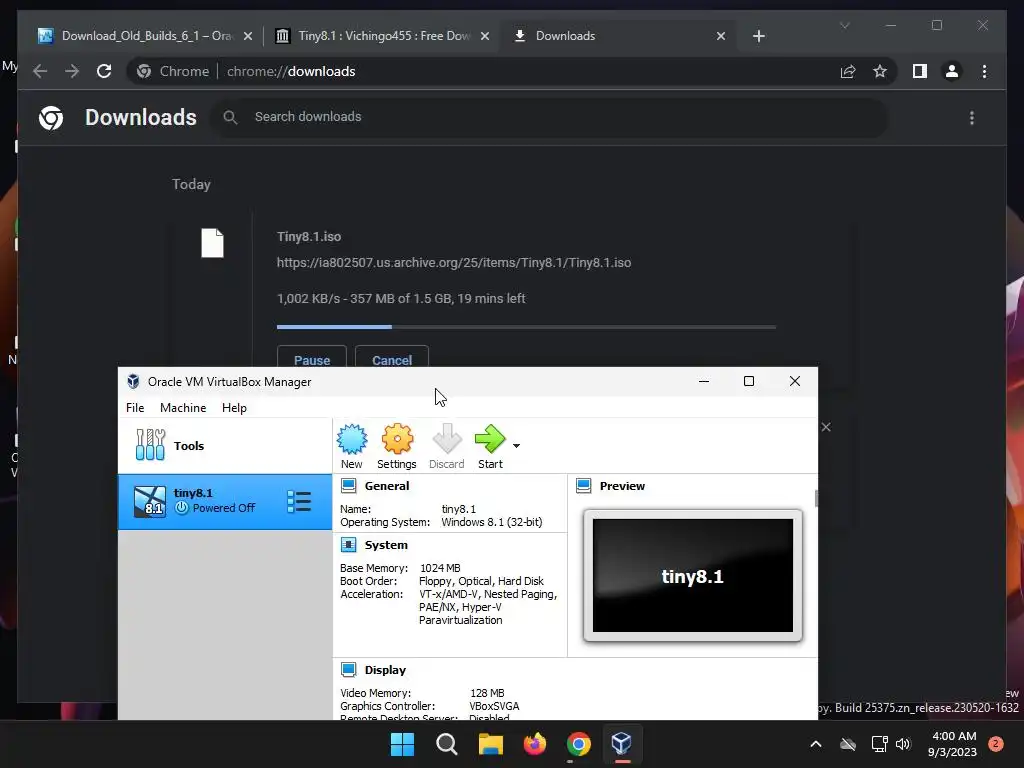Open the Help menu in VirtualBox
The width and height of the screenshot is (1024, 768).
(234, 408)
